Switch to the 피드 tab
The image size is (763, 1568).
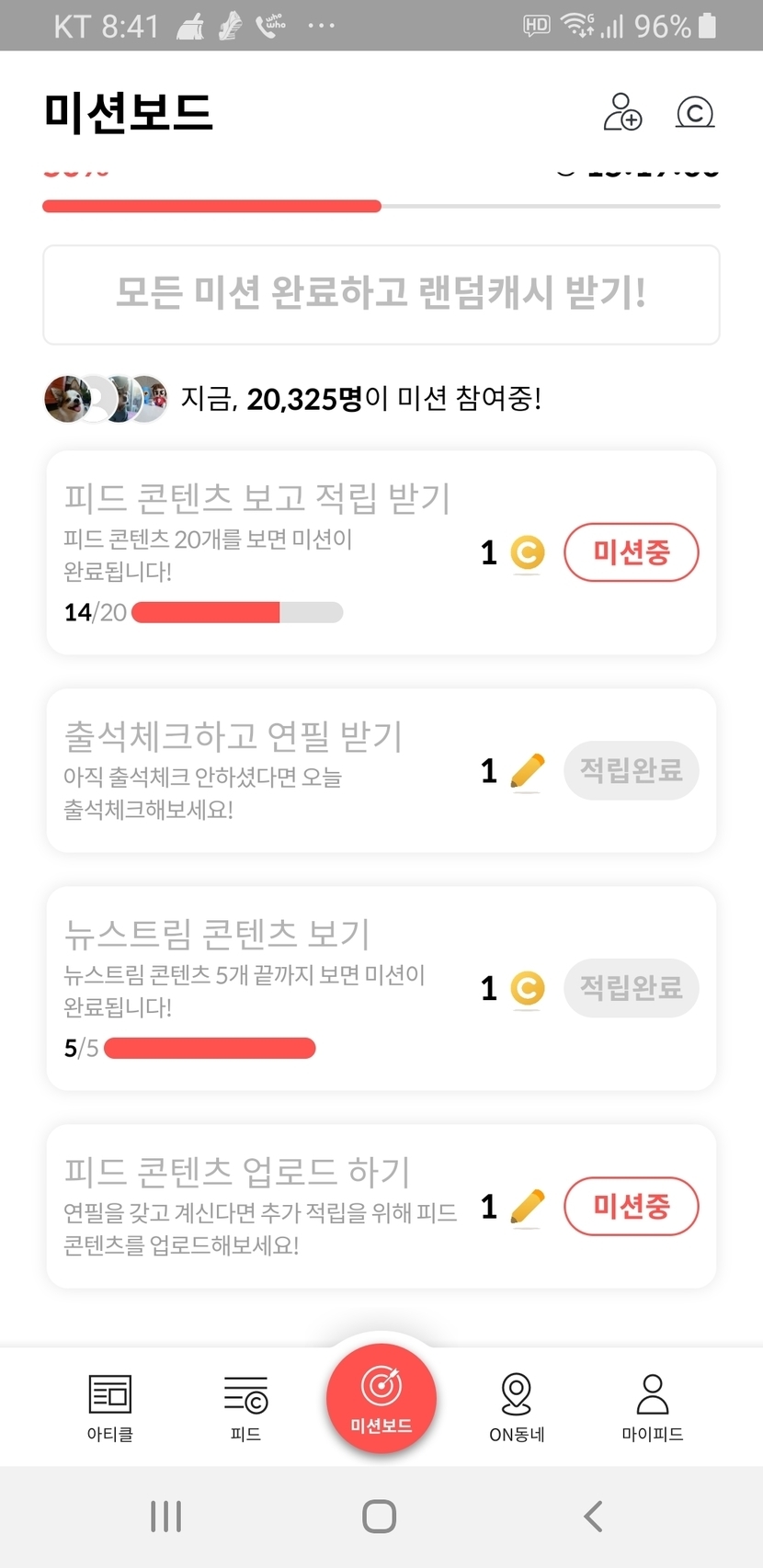pyautogui.click(x=245, y=1406)
